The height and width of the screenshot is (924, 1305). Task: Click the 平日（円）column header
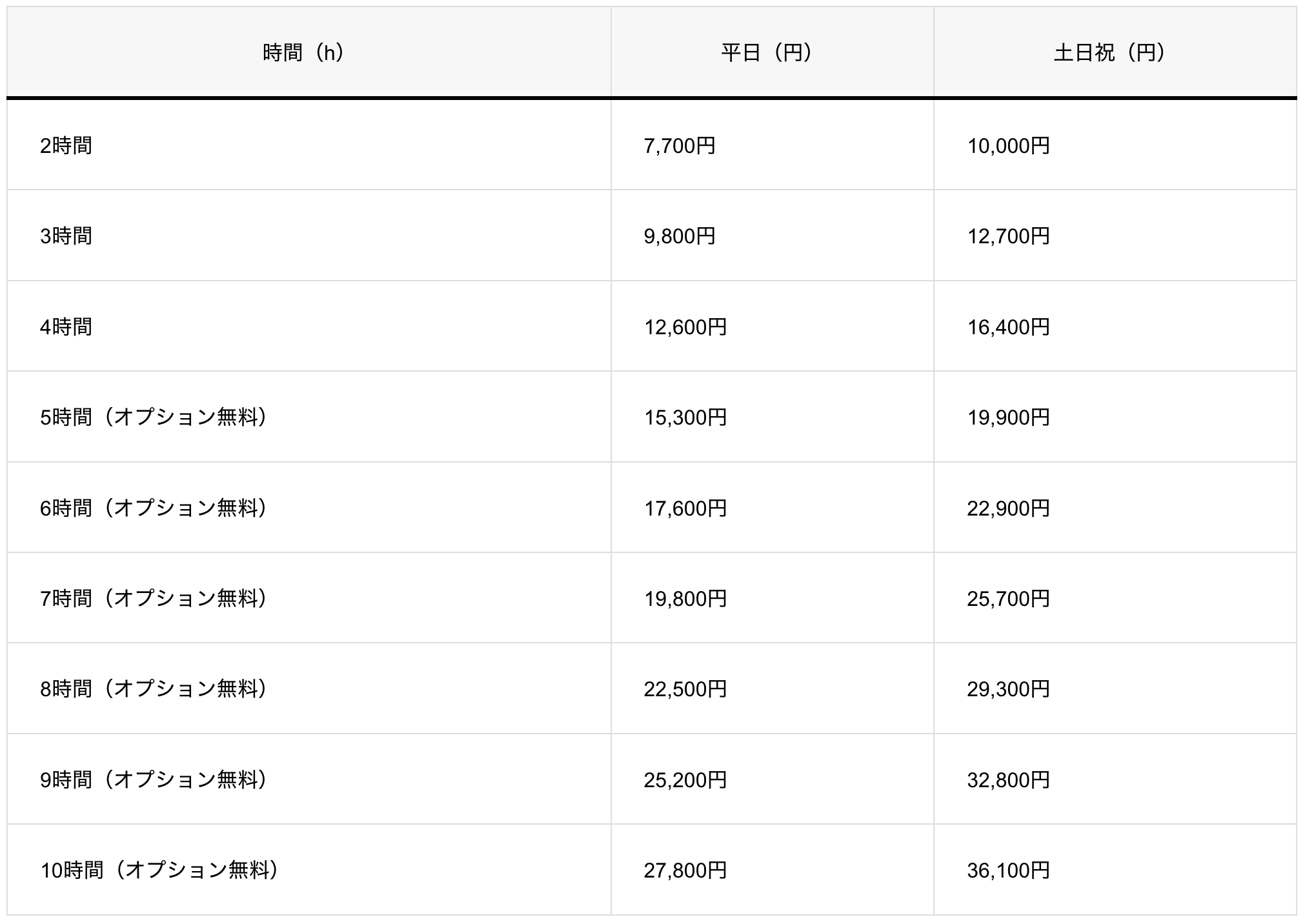pos(767,52)
